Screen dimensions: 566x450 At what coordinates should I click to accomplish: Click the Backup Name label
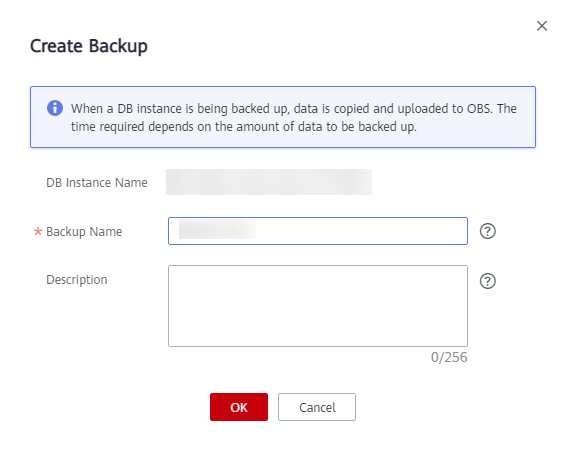coord(84,231)
